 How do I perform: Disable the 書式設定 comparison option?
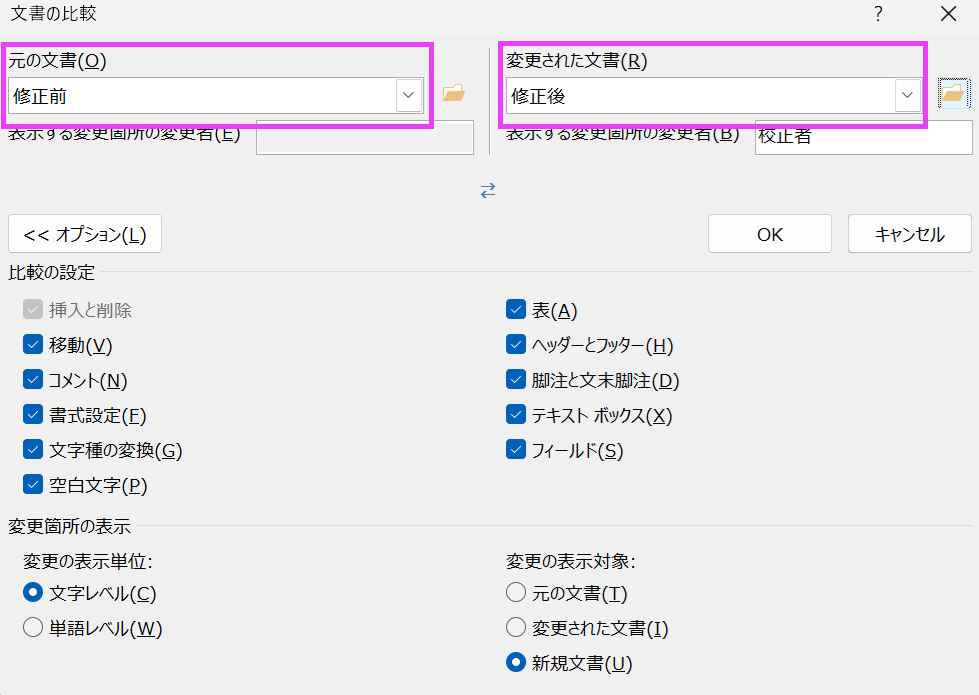[x=33, y=416]
